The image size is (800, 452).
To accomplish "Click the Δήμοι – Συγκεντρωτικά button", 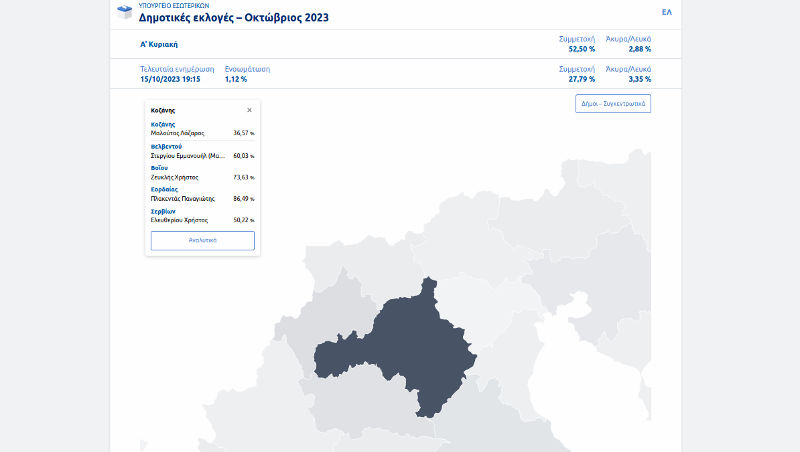I will pyautogui.click(x=613, y=103).
